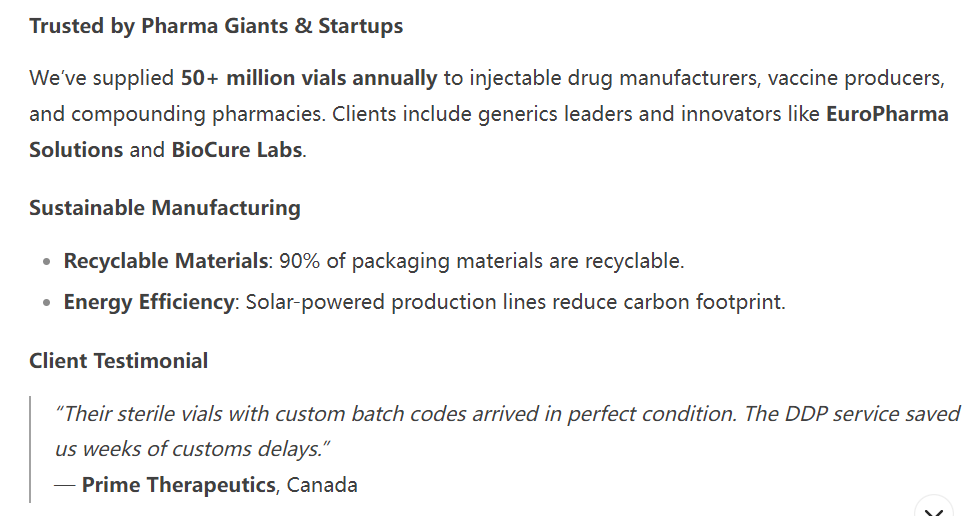Click the 'Energy Efficiency' bullet label
Screen dimensions: 974x516
pos(149,302)
